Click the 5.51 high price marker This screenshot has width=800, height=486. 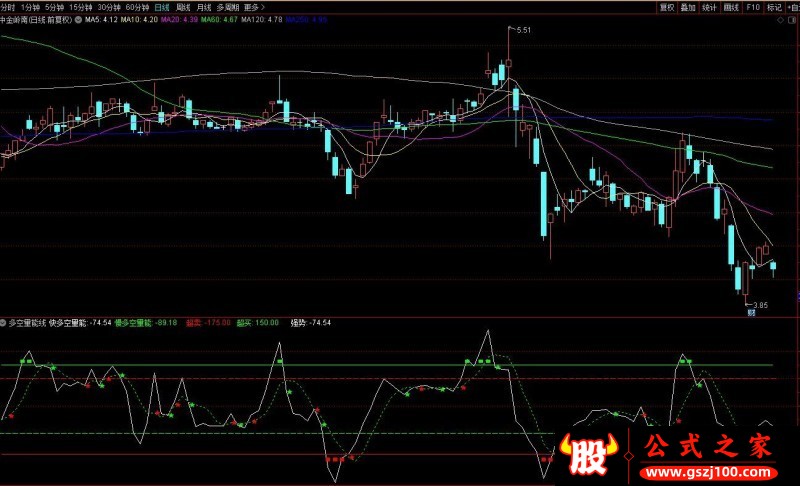coord(521,32)
